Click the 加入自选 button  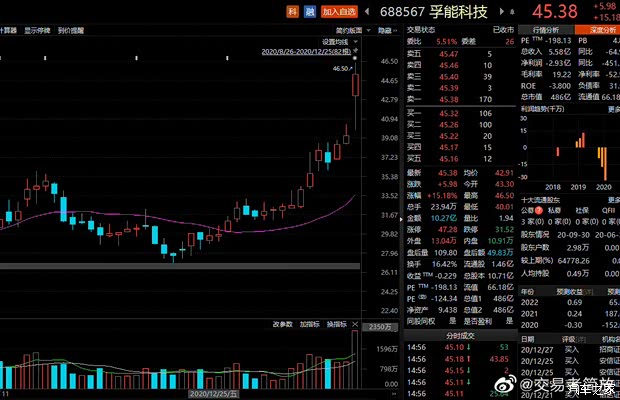pyautogui.click(x=339, y=11)
